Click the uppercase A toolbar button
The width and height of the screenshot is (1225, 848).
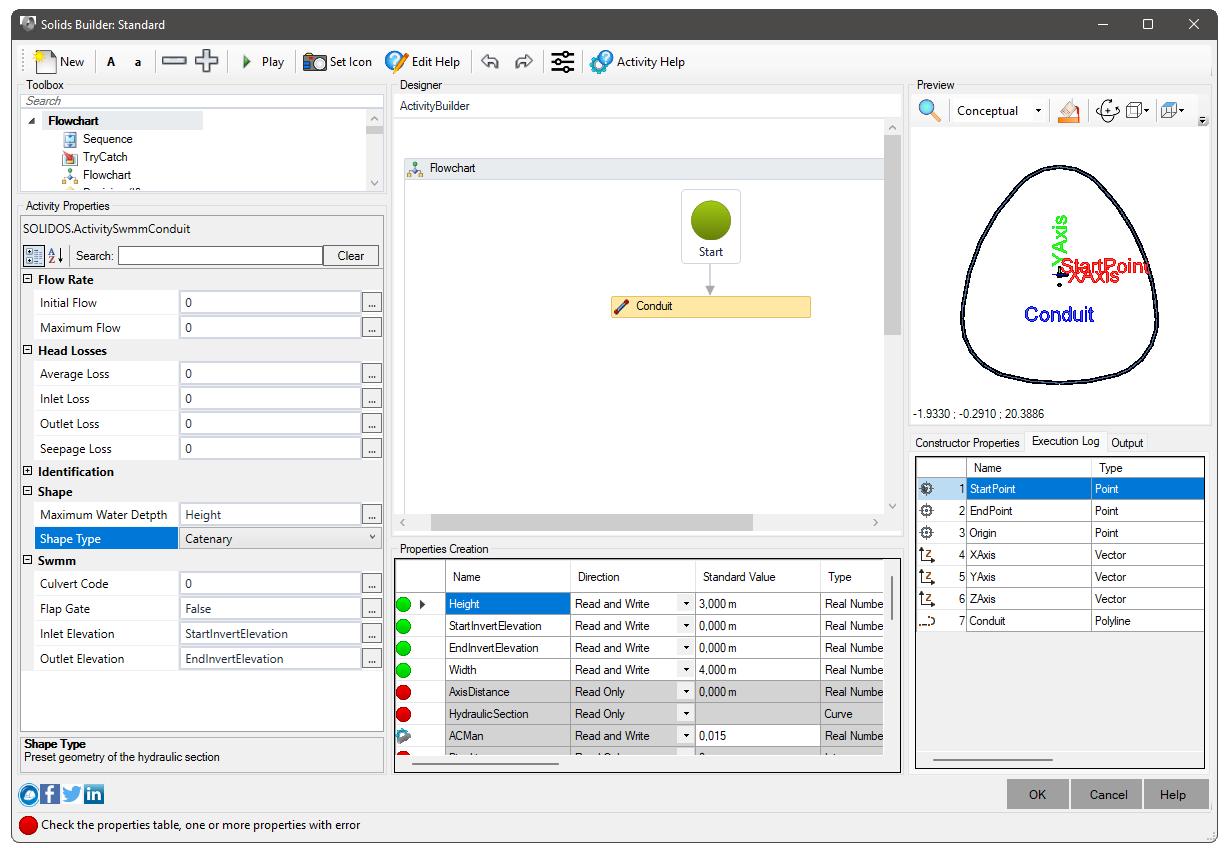[111, 62]
